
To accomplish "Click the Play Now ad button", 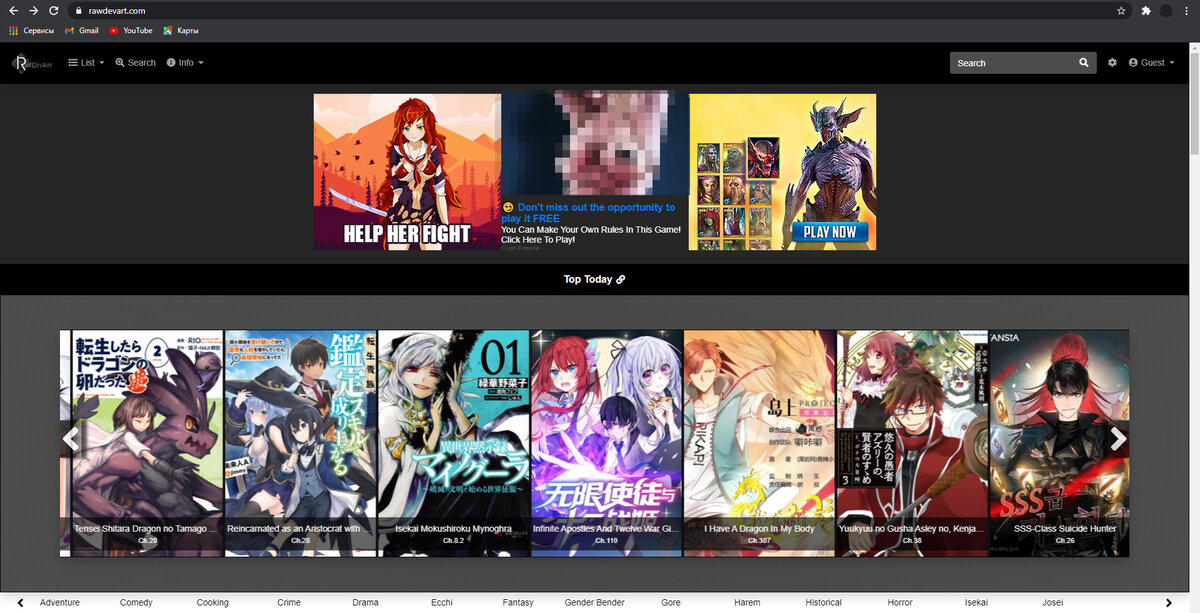I will pyautogui.click(x=830, y=232).
